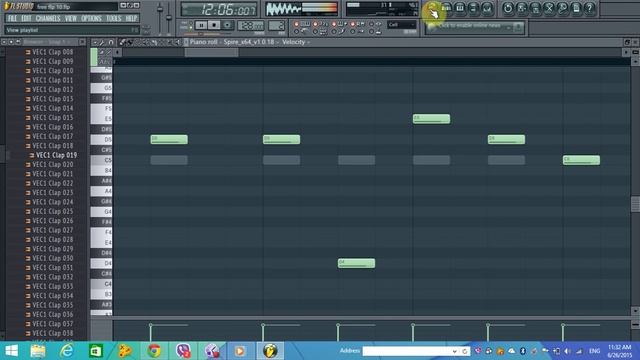Click the undo history icon
This screenshot has width=640, height=360.
(508, 8)
